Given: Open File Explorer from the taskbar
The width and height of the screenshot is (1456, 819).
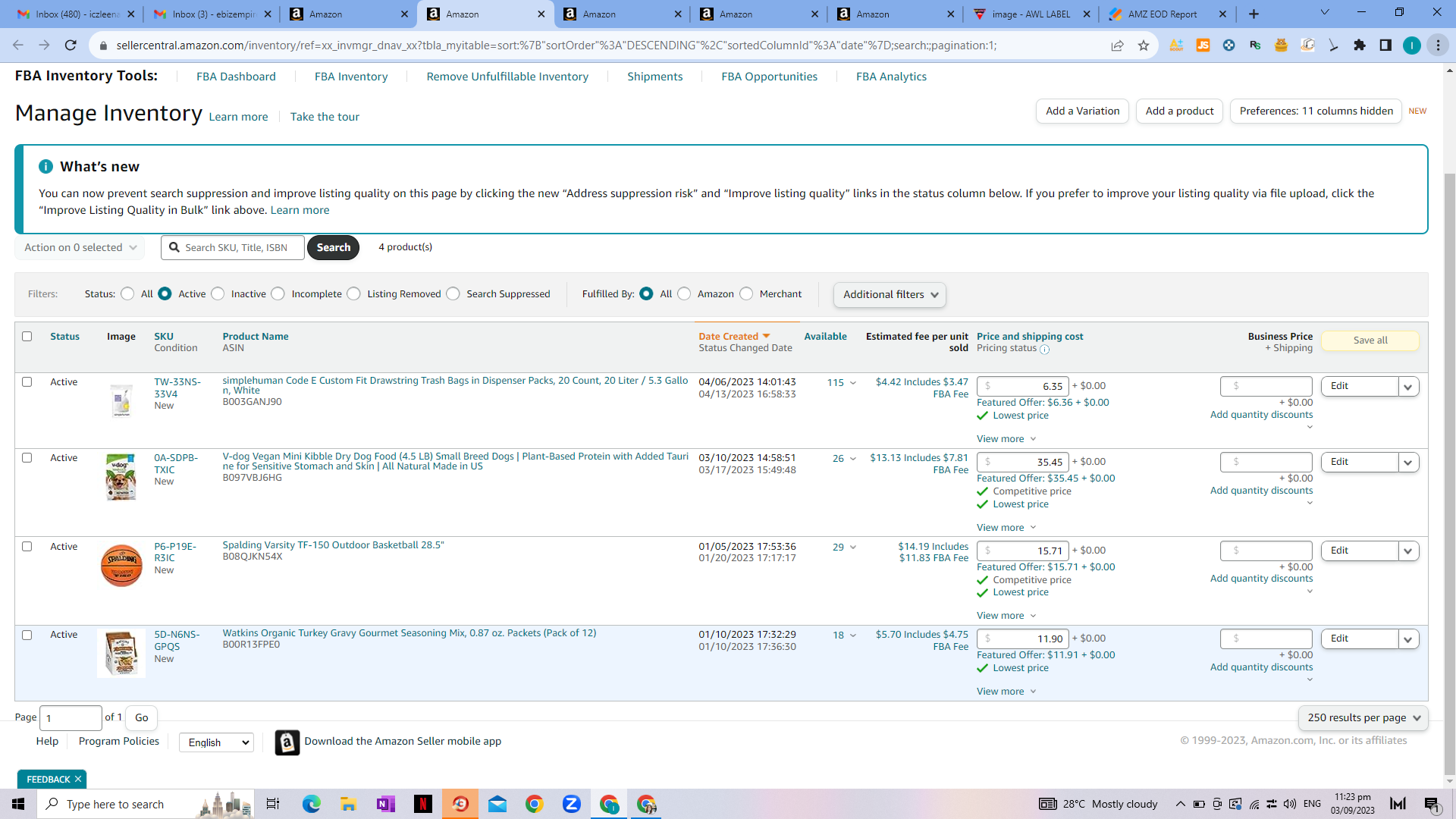Looking at the screenshot, I should [348, 804].
